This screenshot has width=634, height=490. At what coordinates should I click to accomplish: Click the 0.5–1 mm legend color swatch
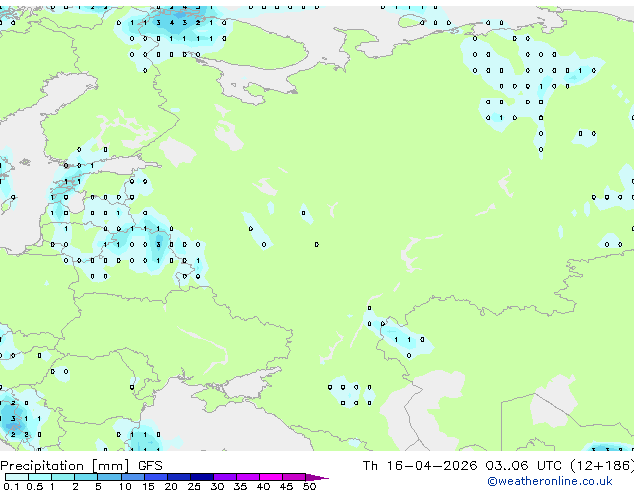[40, 477]
